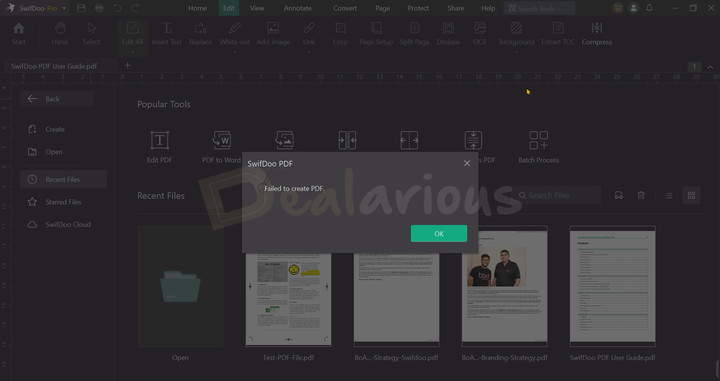The height and width of the screenshot is (381, 720).
Task: Open the Link tool
Action: pos(309,34)
